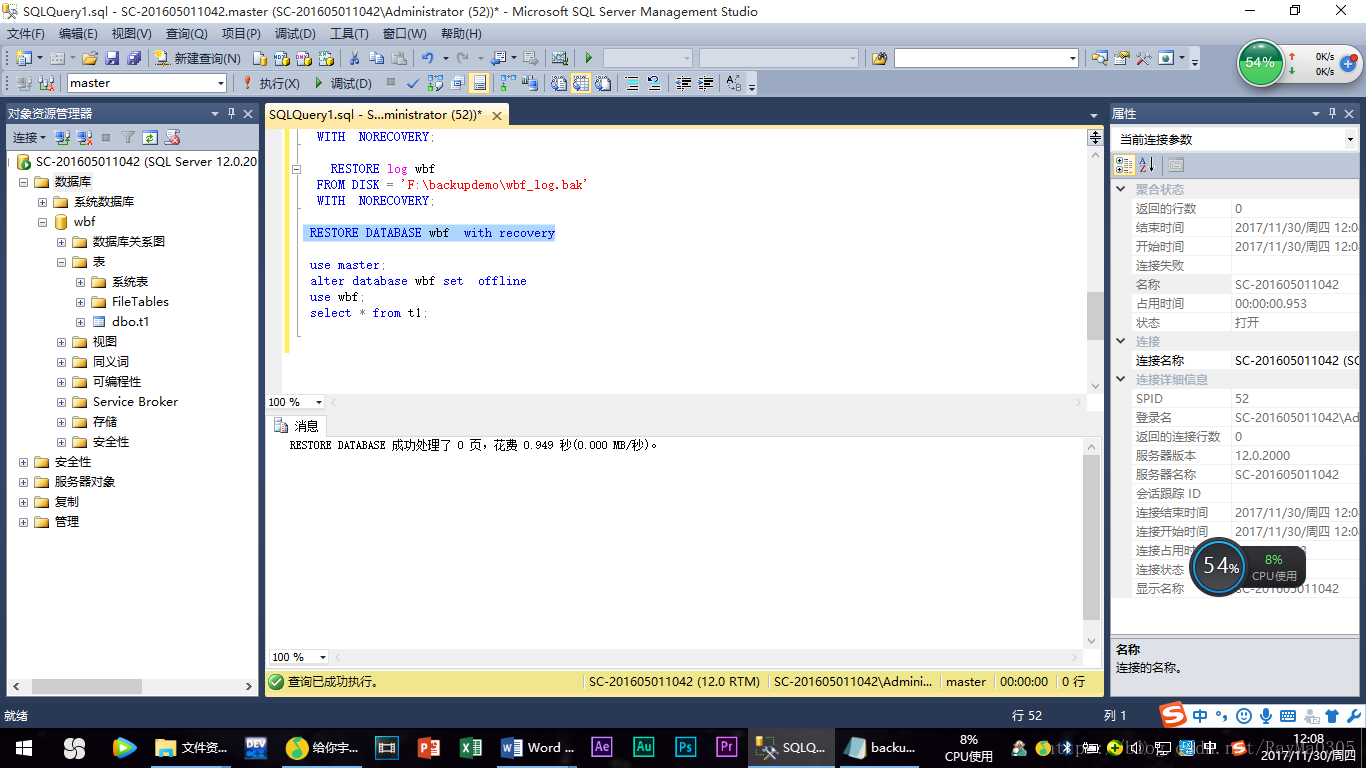Click the Connect Object Explorer icon
This screenshot has height=768, width=1366.
point(62,137)
